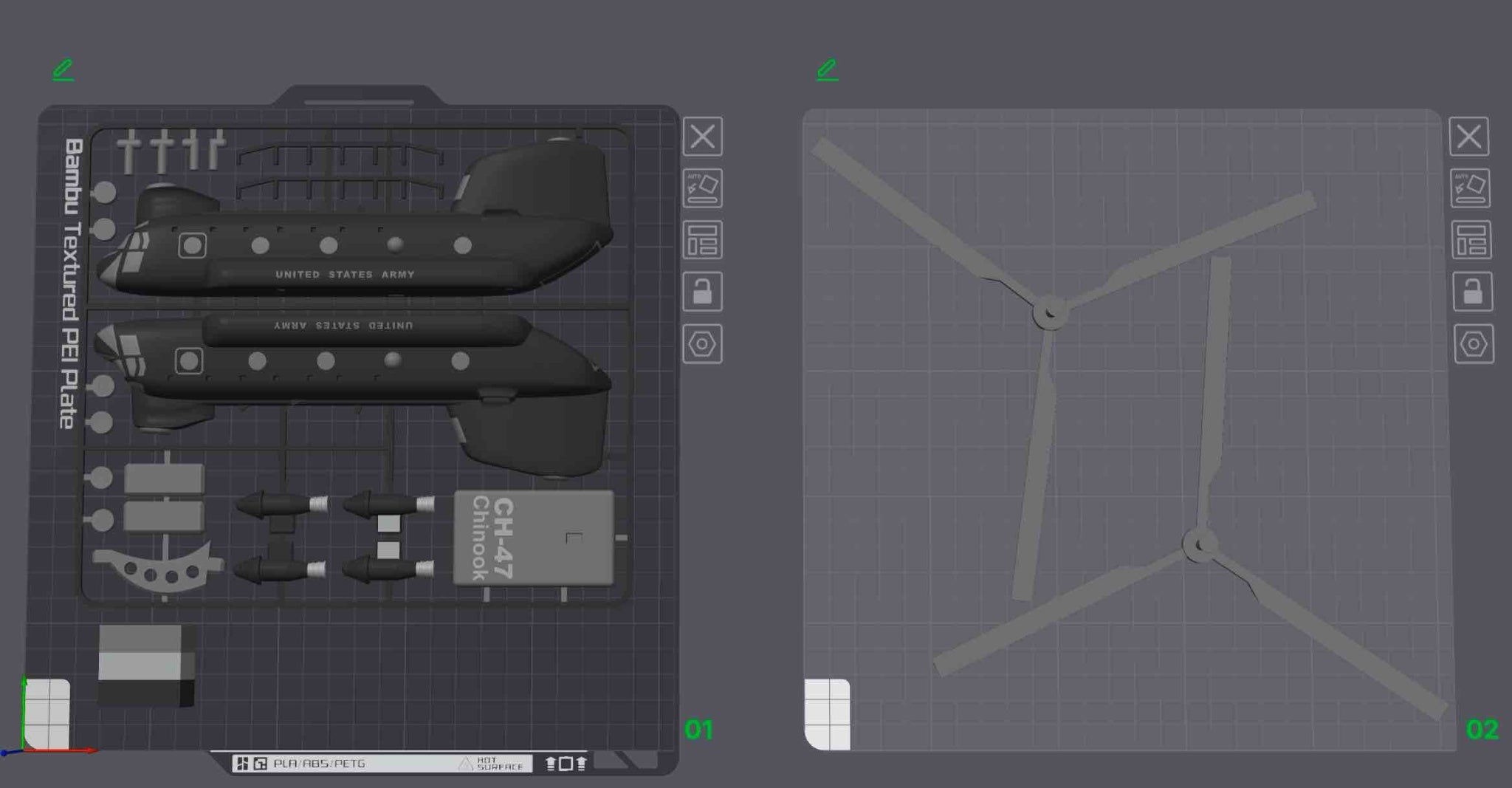
Task: Toggle the lock on plate 01
Action: pyautogui.click(x=702, y=292)
